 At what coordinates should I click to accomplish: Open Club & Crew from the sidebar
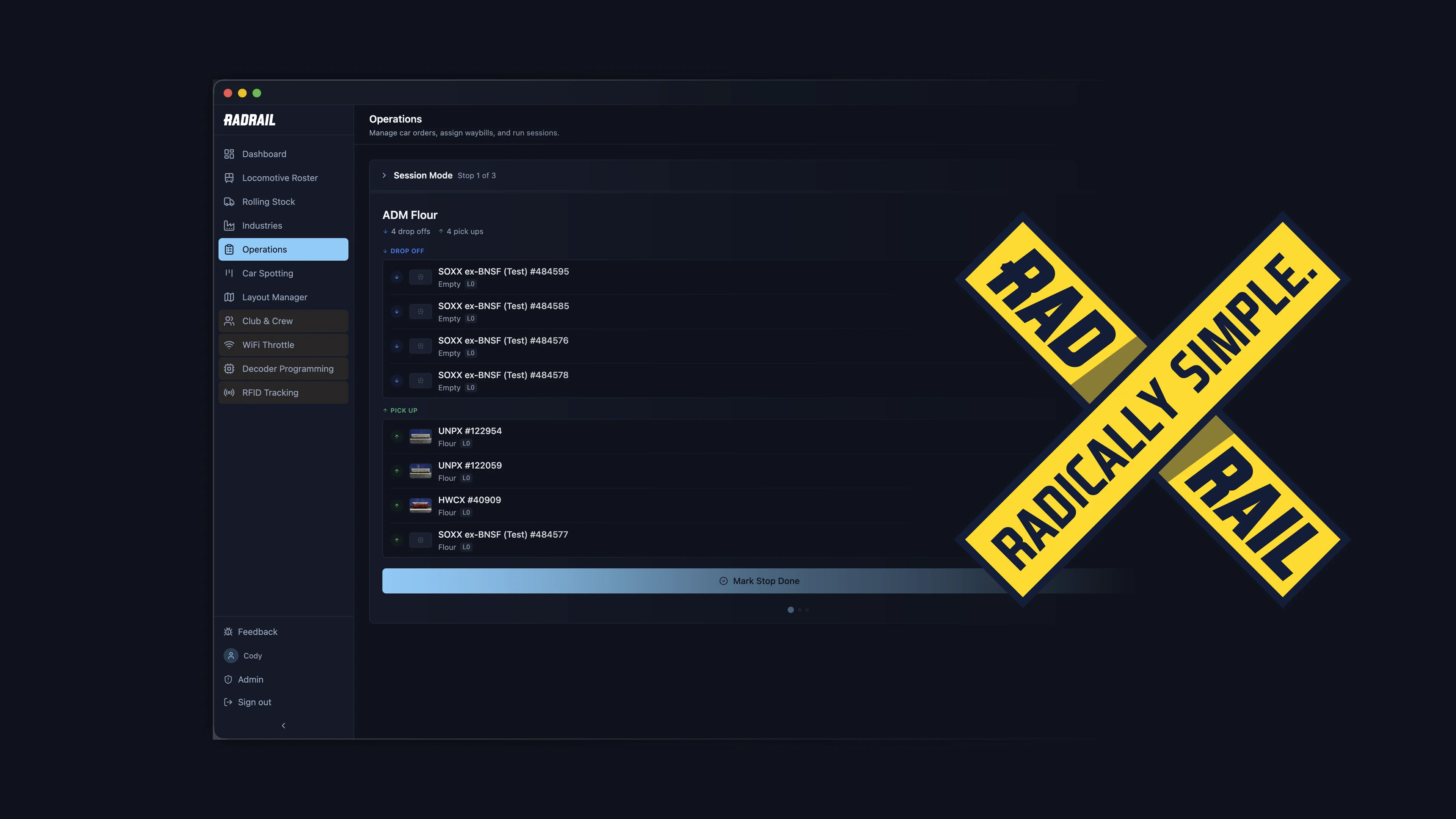click(x=283, y=321)
